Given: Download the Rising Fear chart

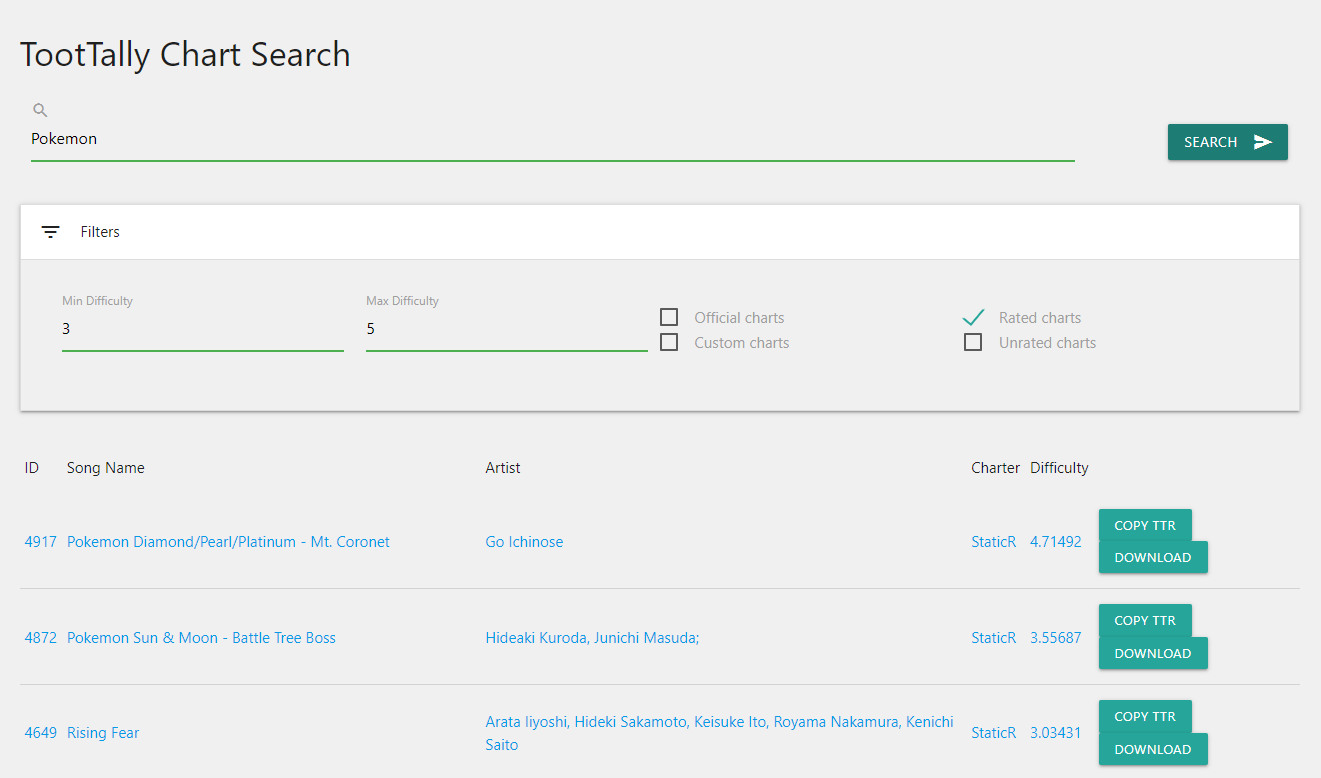Looking at the screenshot, I should (x=1152, y=749).
